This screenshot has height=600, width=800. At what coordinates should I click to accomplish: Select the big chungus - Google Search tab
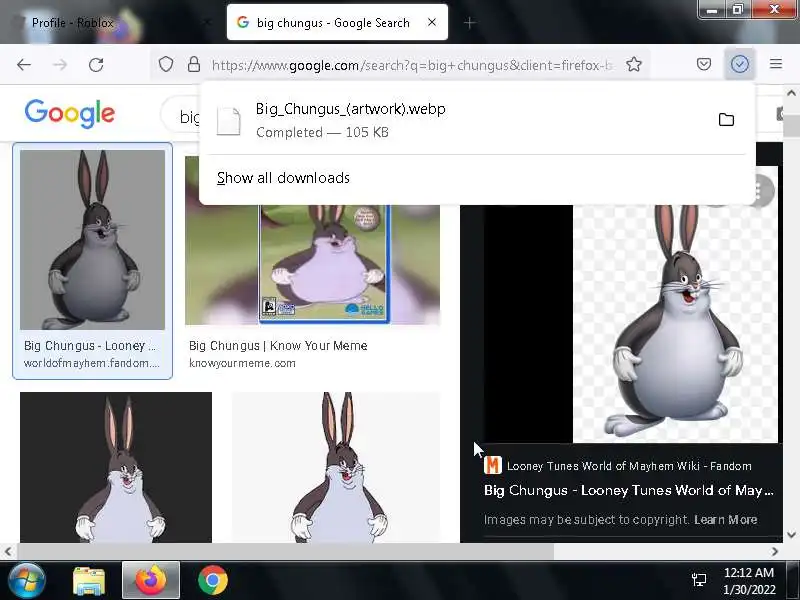coord(337,22)
